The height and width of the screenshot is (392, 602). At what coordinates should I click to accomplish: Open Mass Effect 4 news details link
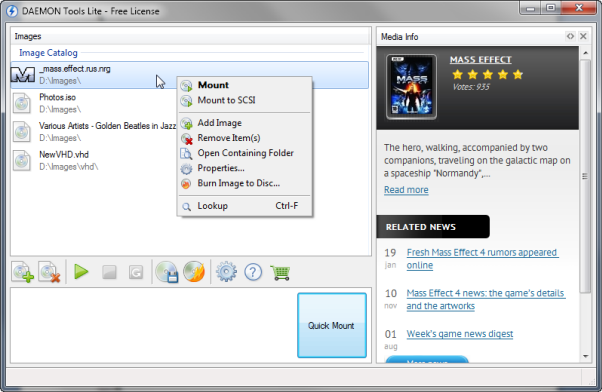(485, 299)
